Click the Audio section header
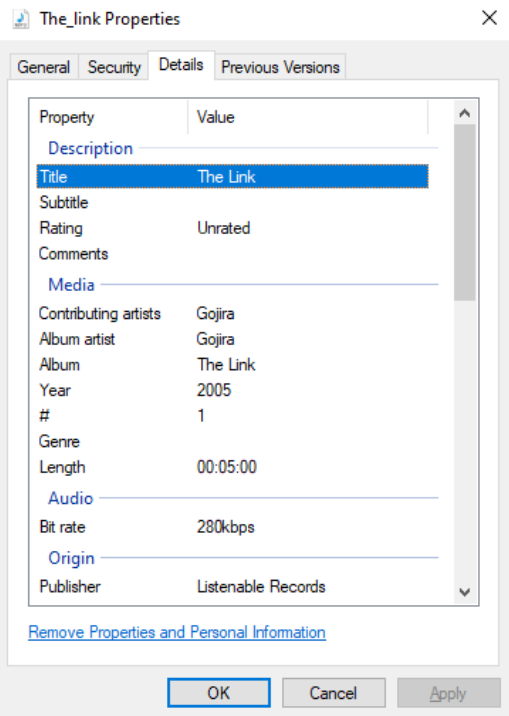Image resolution: width=509 pixels, height=716 pixels. pyautogui.click(x=71, y=498)
